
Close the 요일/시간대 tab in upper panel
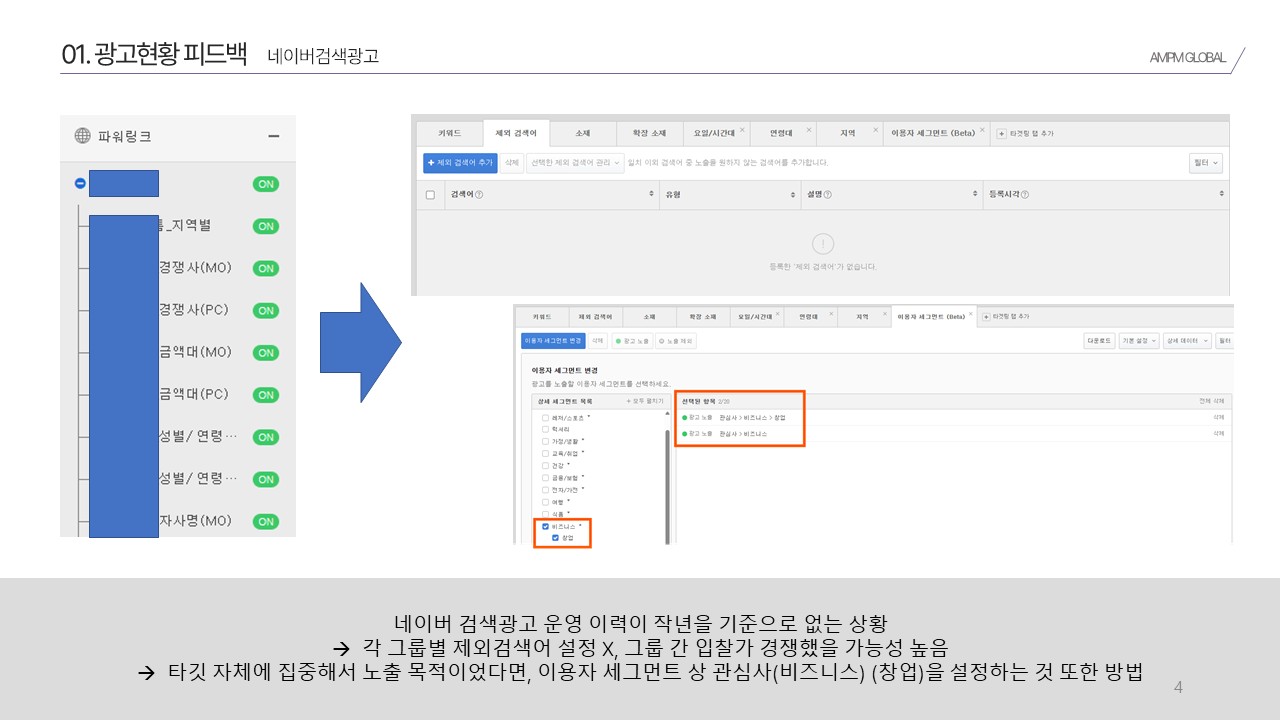pyautogui.click(x=741, y=131)
